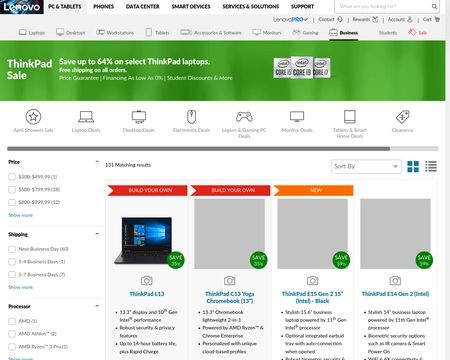Click the deals carousel horizontal scrollbar

[198, 149]
